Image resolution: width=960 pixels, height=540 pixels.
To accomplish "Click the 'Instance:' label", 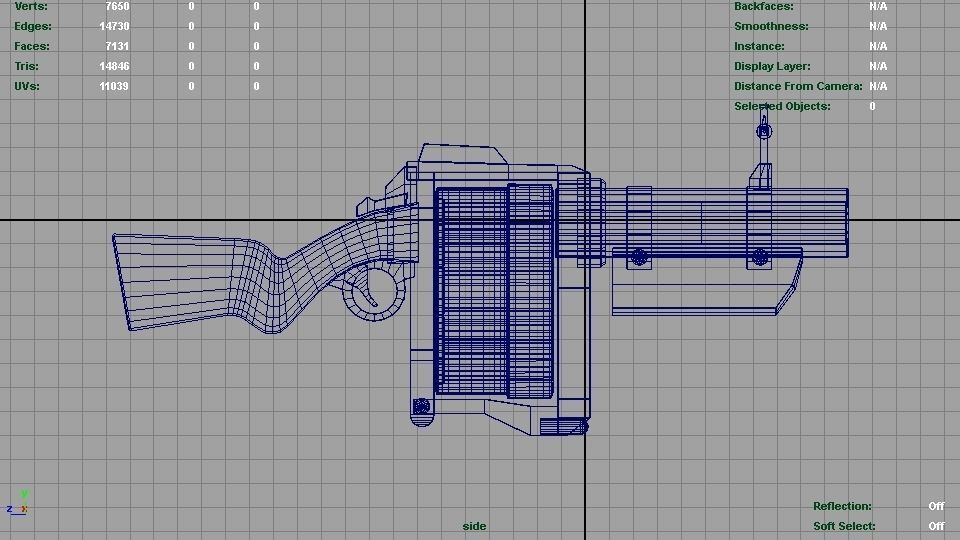I will (x=759, y=46).
